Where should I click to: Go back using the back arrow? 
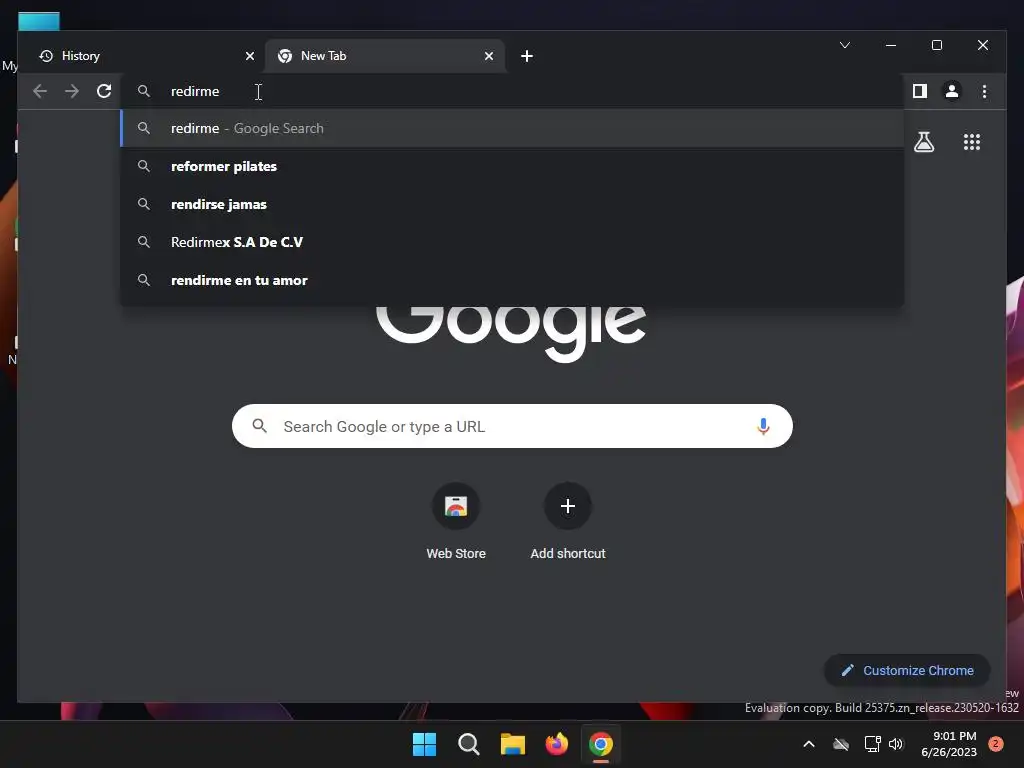[40, 91]
